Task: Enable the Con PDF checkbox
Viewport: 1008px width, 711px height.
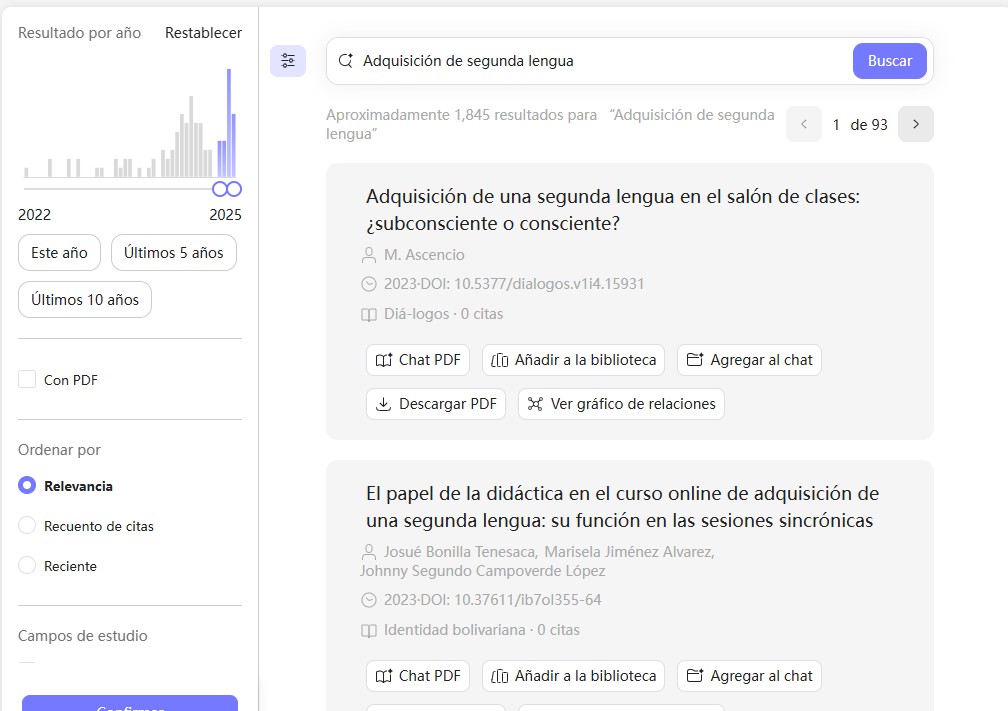Action: 27,380
